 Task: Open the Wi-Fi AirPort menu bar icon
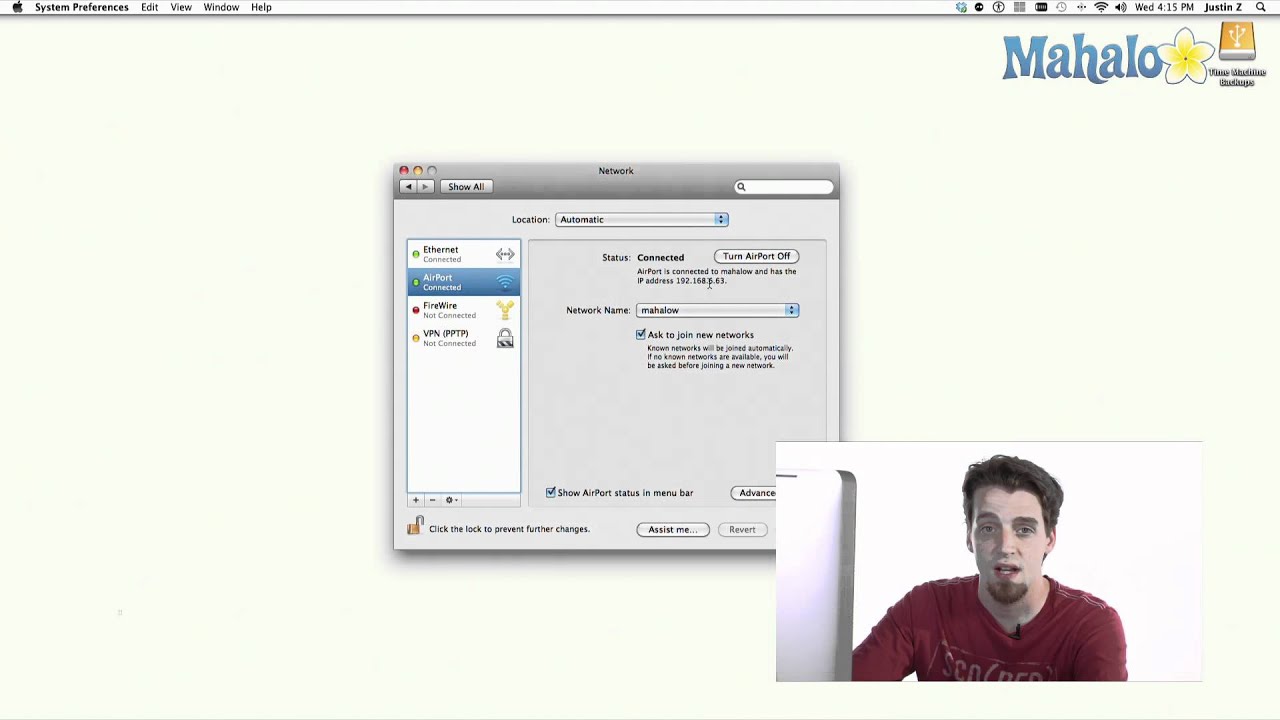1101,7
